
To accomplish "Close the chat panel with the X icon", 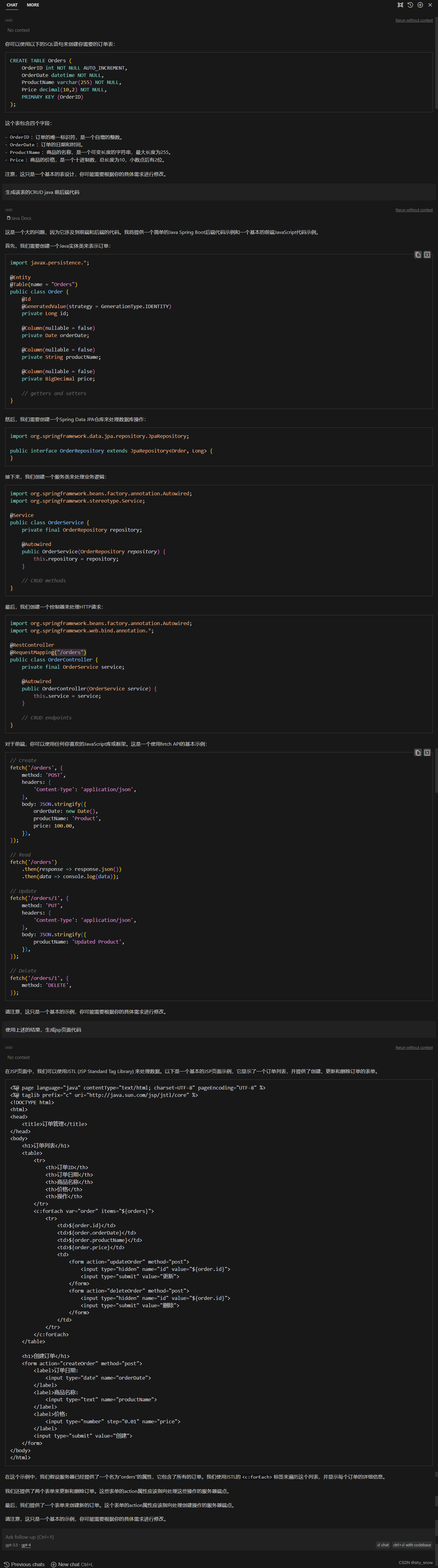I will pyautogui.click(x=429, y=5).
